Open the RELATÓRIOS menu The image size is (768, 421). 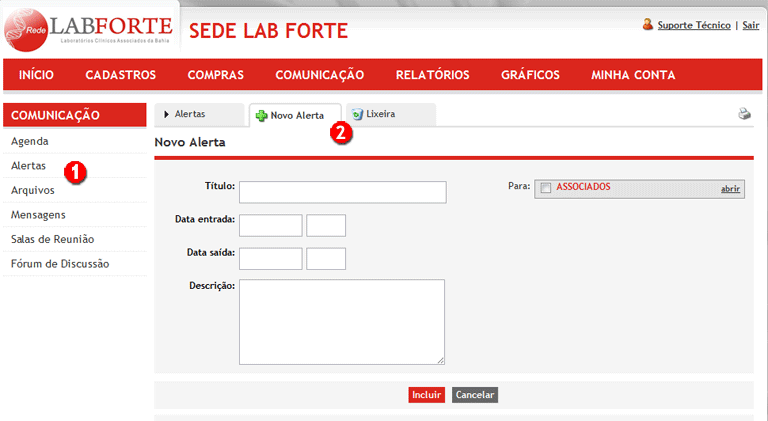[x=432, y=75]
